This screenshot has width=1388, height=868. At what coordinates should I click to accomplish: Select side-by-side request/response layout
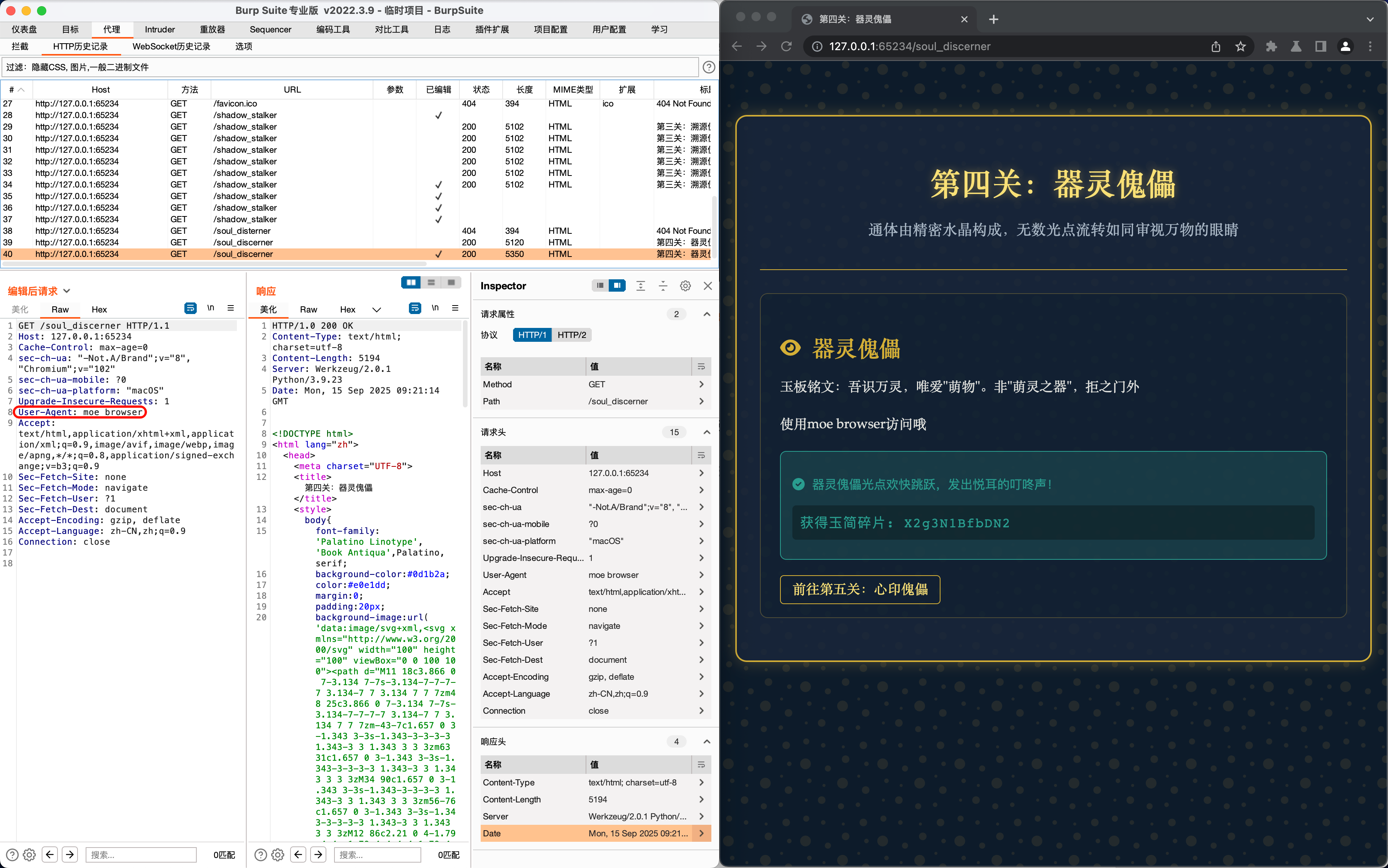411,282
